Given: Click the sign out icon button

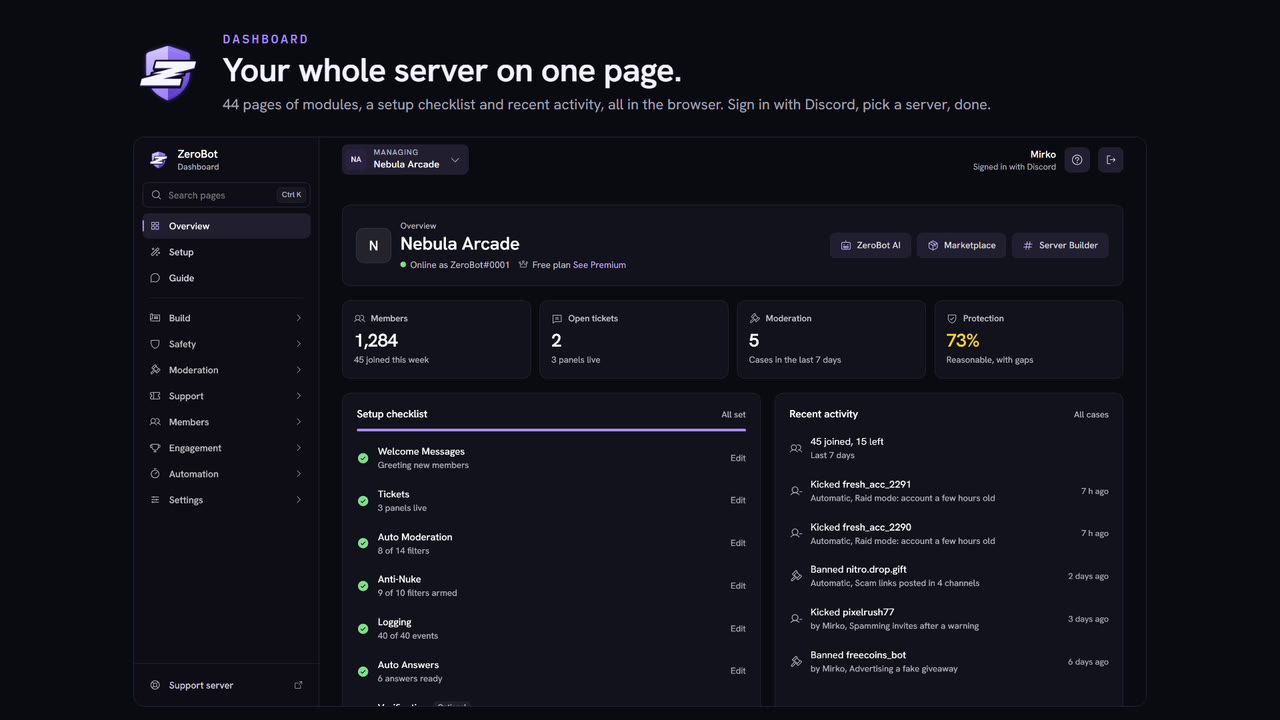Looking at the screenshot, I should tap(1111, 160).
